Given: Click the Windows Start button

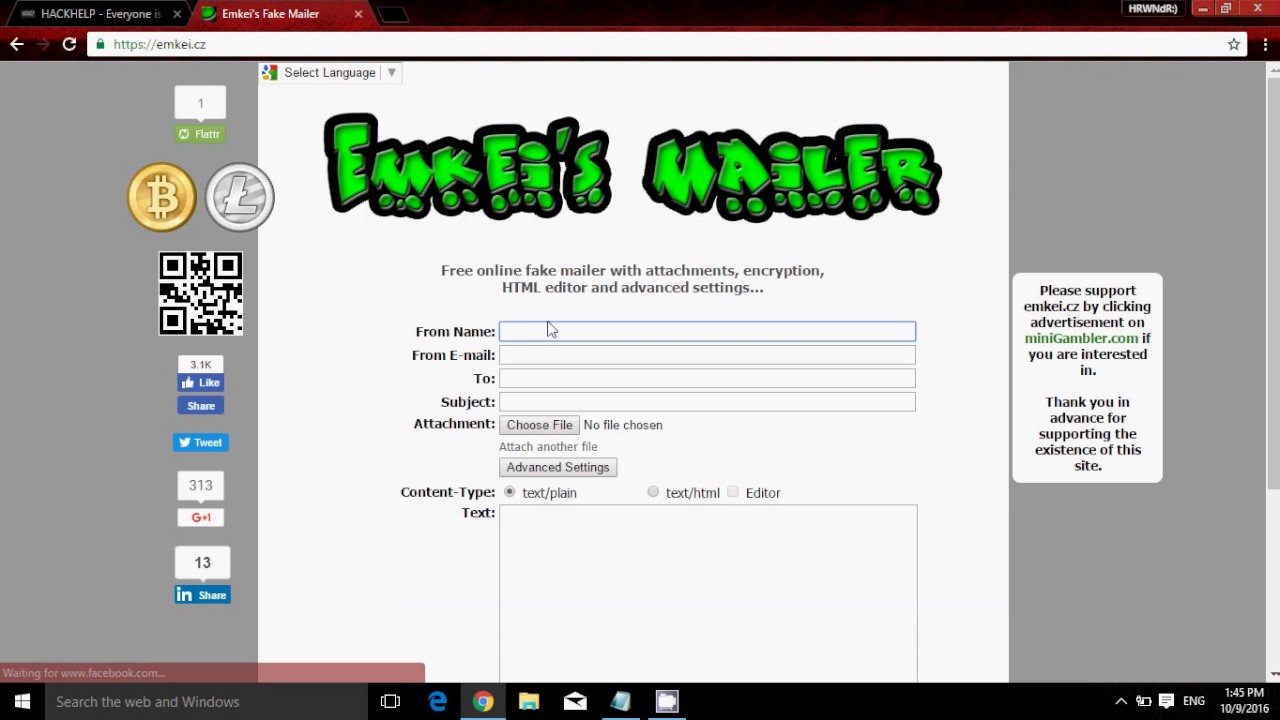Looking at the screenshot, I should tap(22, 701).
